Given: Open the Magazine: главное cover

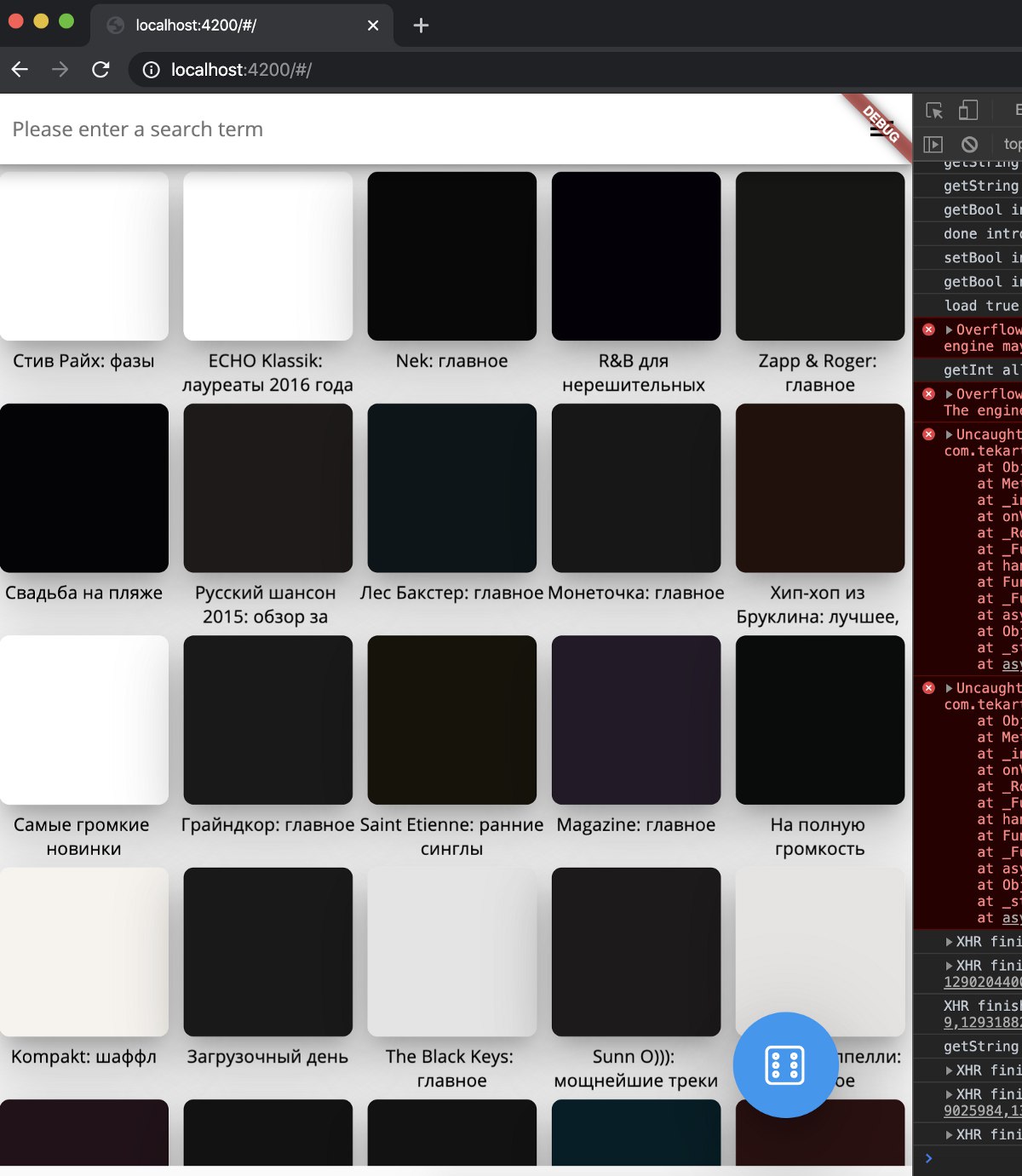Looking at the screenshot, I should click(636, 720).
